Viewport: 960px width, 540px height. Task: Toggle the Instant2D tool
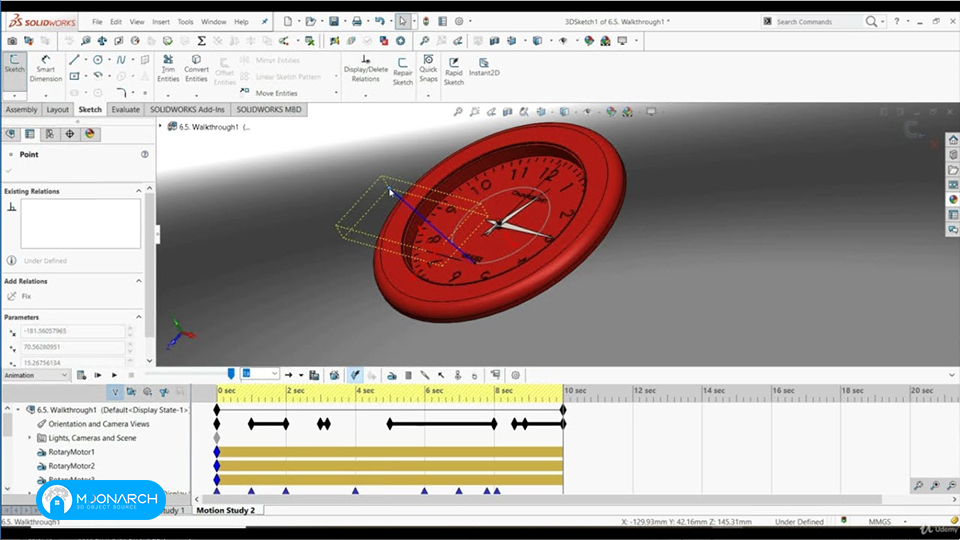pyautogui.click(x=484, y=67)
